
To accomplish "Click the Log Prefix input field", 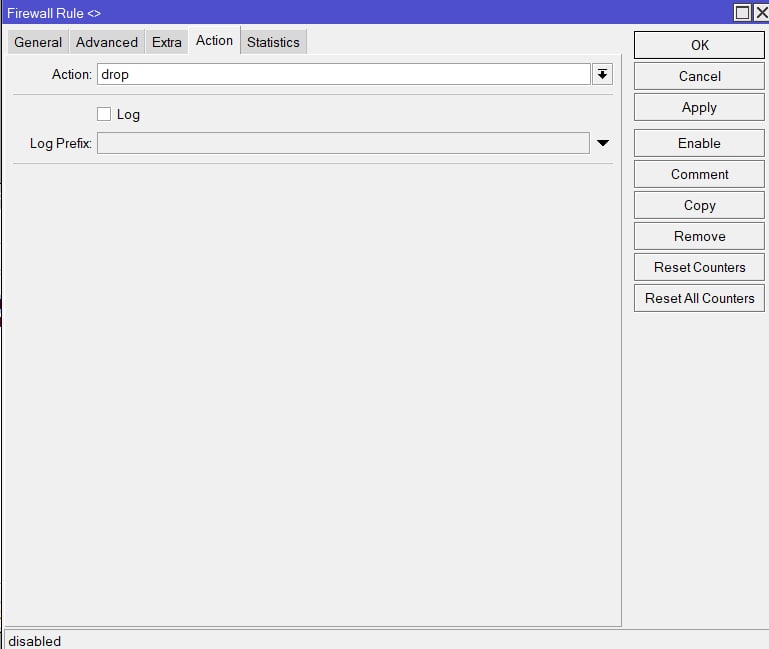I will (x=343, y=143).
